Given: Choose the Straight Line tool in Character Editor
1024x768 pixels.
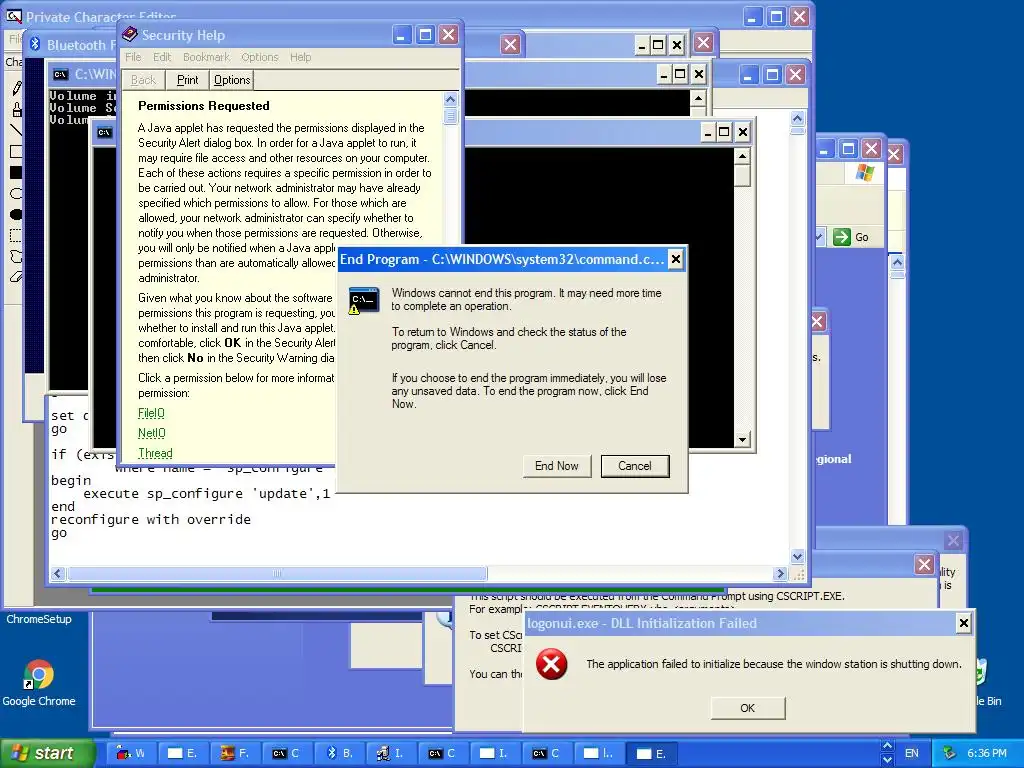Looking at the screenshot, I should click(16, 130).
